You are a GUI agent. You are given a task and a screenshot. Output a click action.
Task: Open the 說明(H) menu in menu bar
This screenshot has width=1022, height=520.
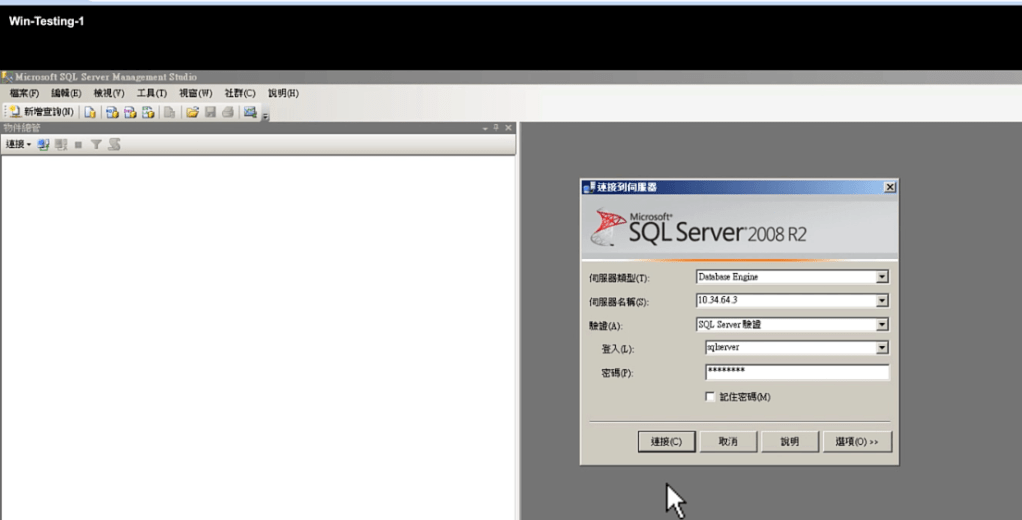pos(283,93)
